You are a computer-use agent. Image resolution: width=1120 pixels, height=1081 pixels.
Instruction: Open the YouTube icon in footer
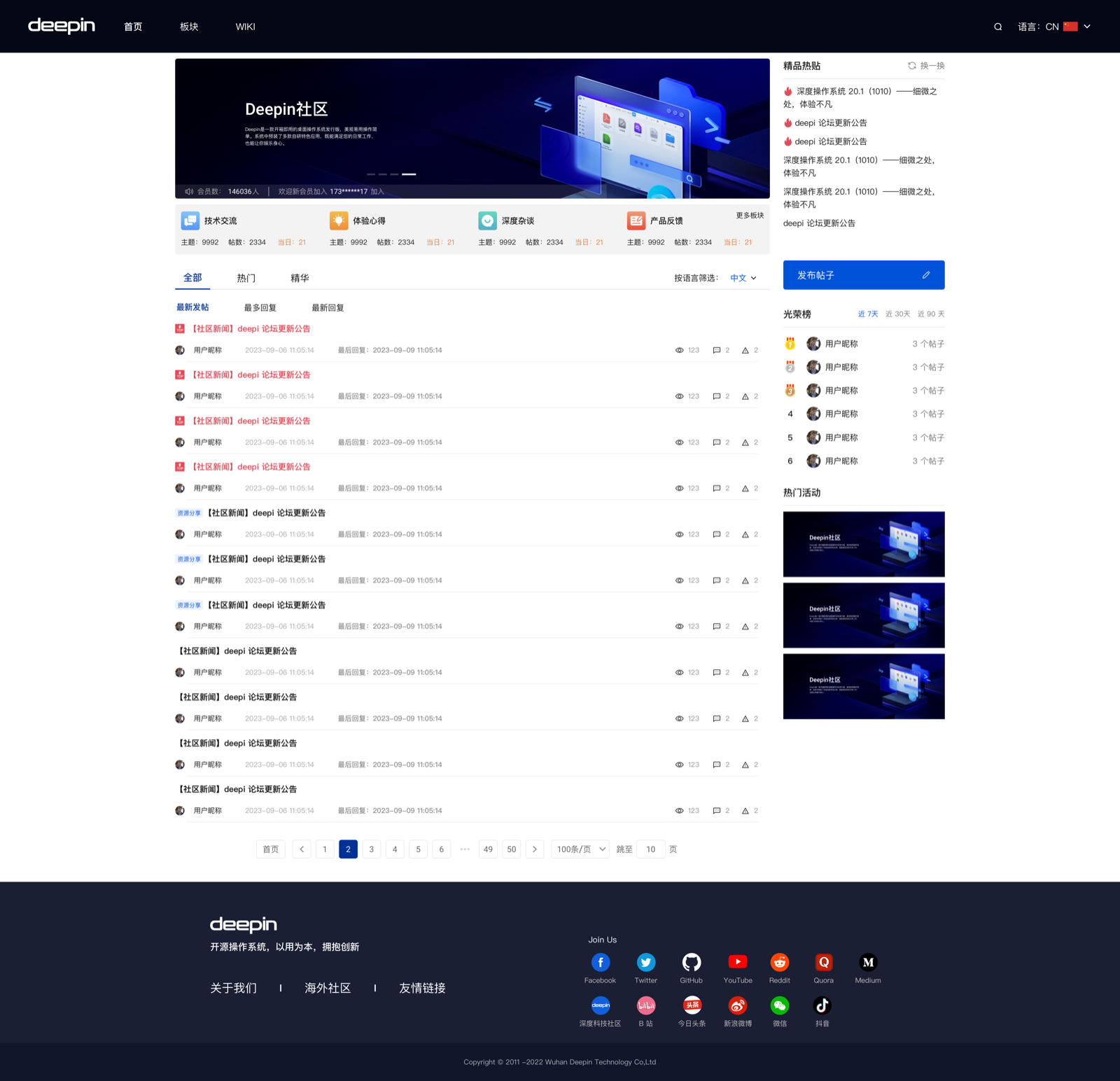[x=738, y=963]
